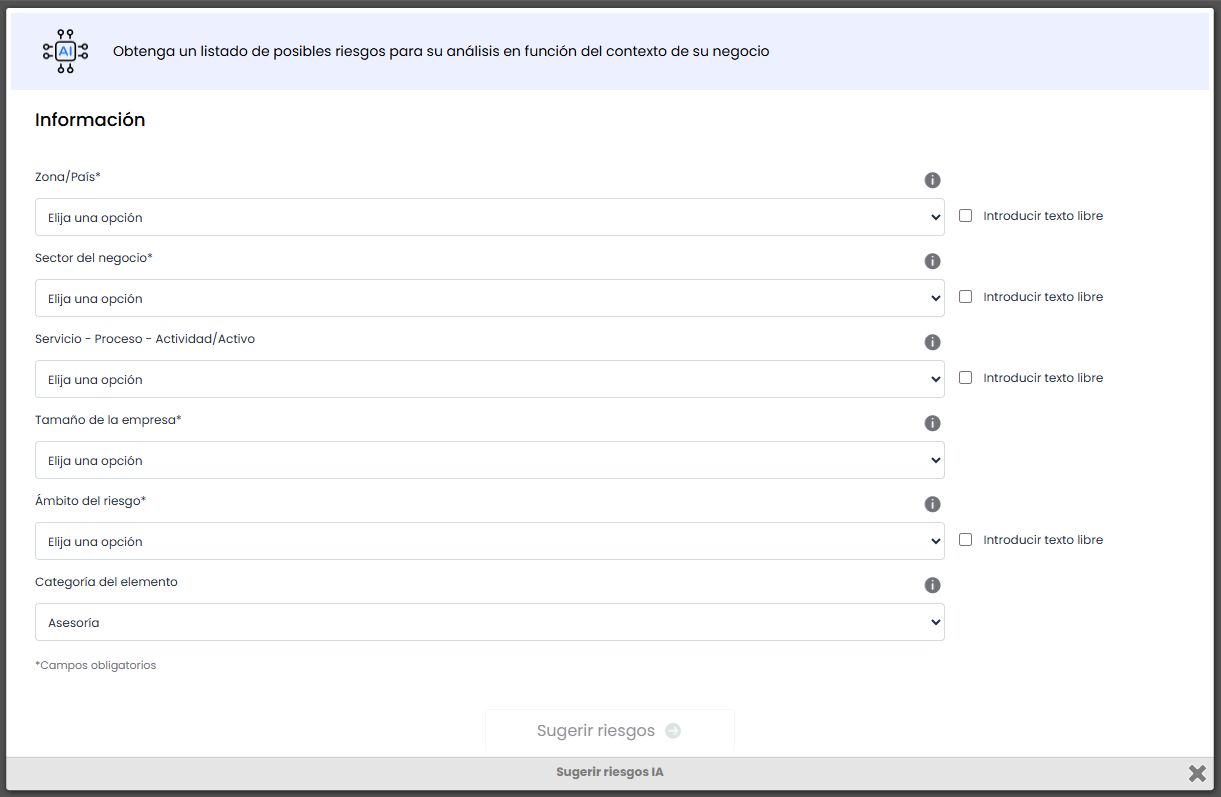The image size is (1221, 797).
Task: Click info icon for Tamaño de la empresa
Action: [932, 423]
